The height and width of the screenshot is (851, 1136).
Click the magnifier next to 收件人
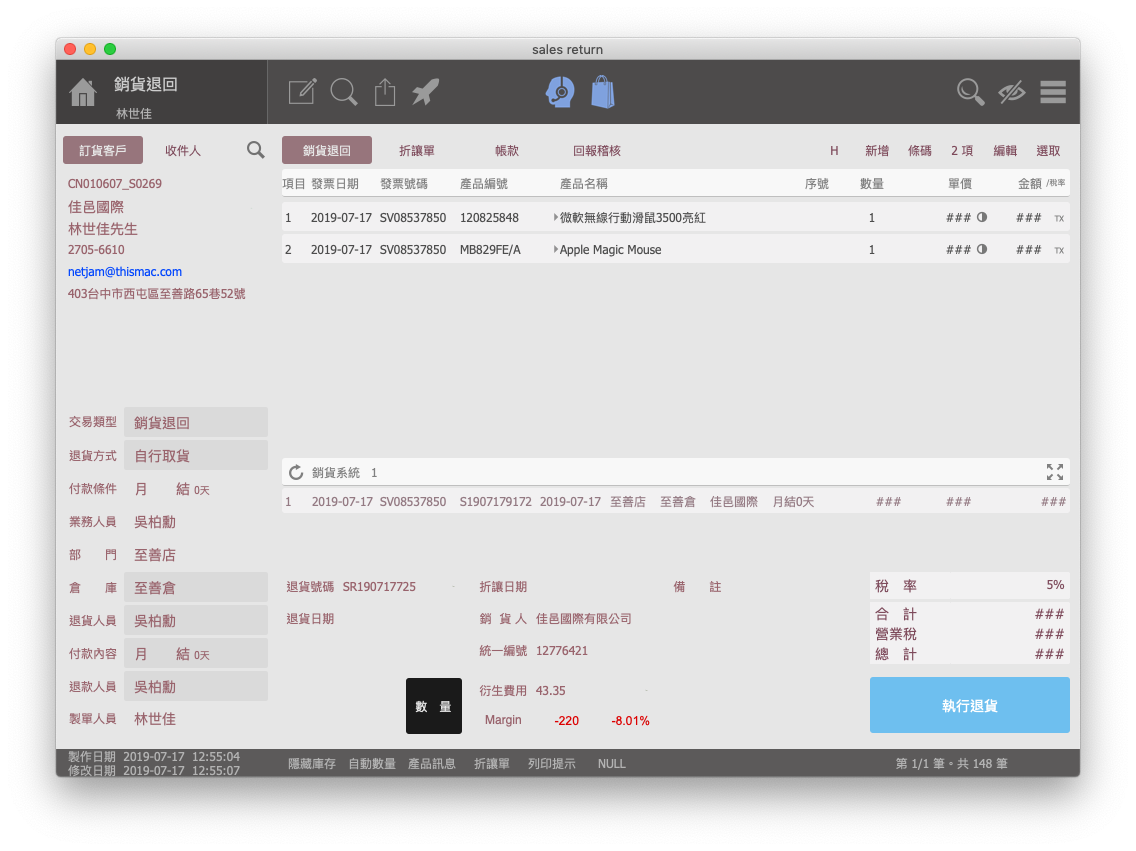point(256,150)
